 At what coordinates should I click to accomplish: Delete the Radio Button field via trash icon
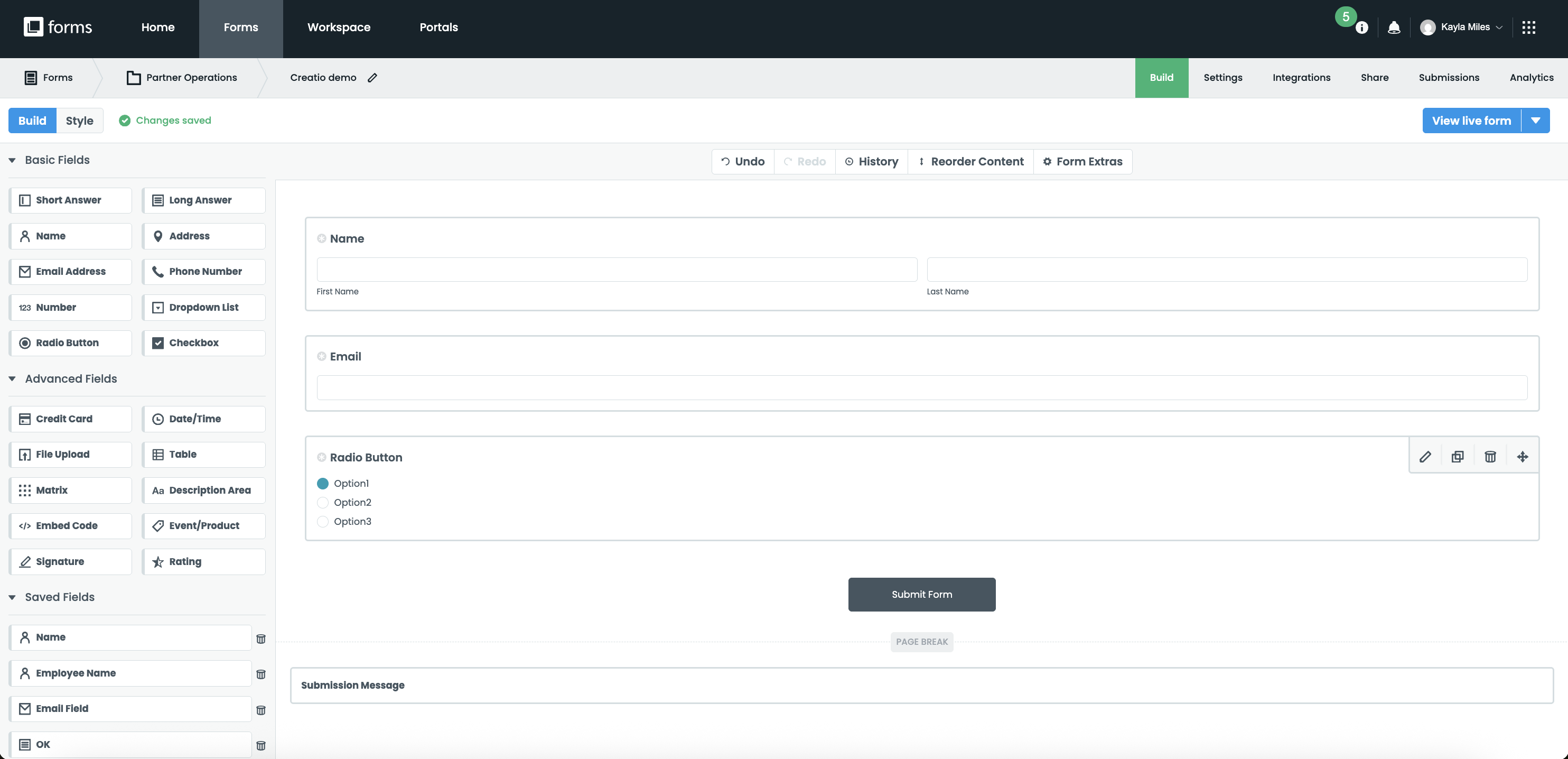click(1490, 457)
